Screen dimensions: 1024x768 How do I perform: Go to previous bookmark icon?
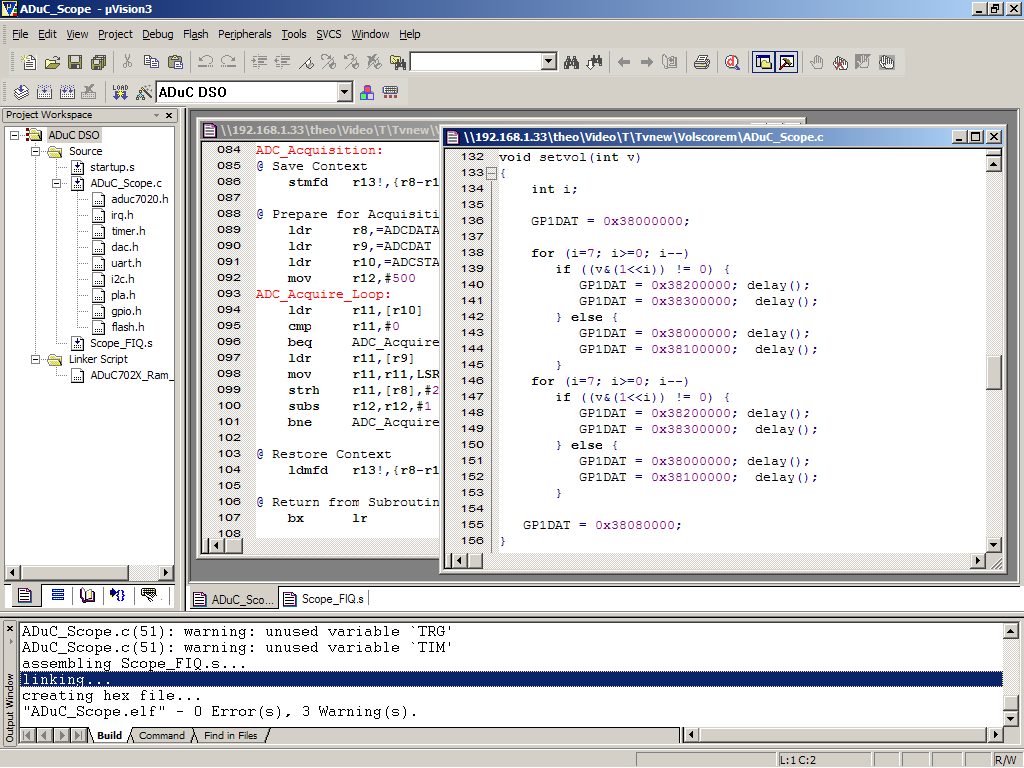[351, 62]
